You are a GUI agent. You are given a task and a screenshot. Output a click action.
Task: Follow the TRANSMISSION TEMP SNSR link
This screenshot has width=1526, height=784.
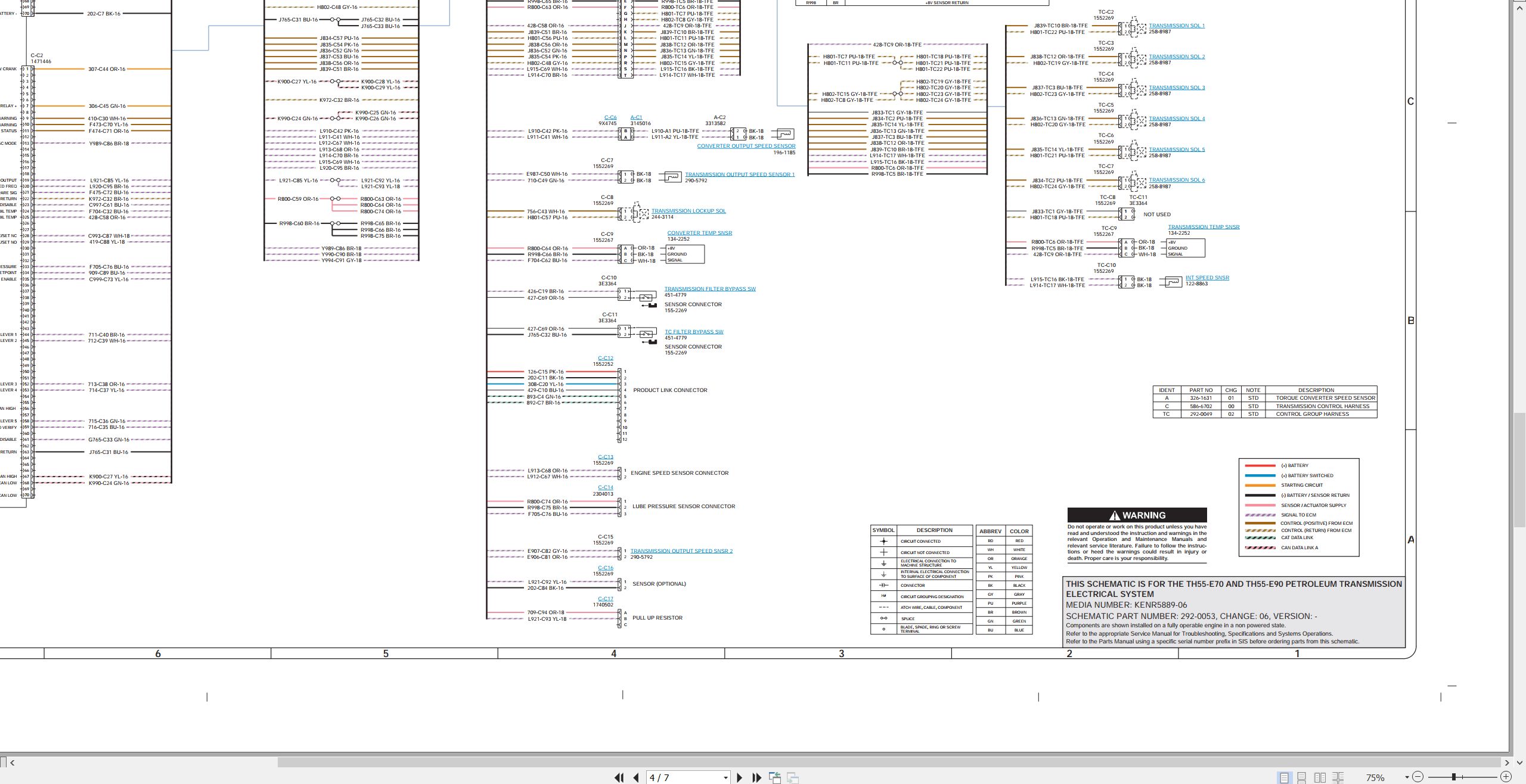1204,227
